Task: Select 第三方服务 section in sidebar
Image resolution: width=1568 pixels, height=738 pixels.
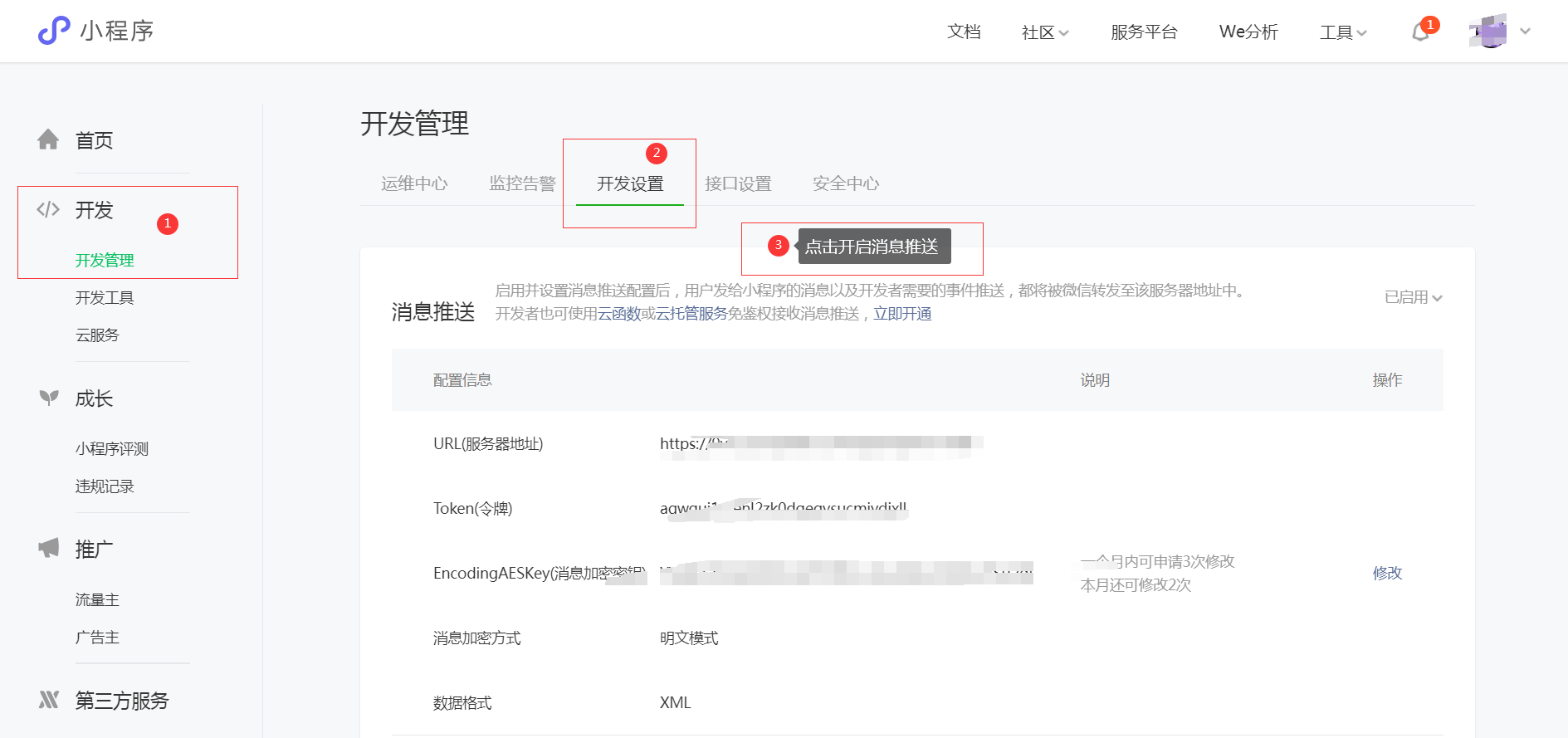Action: [122, 701]
